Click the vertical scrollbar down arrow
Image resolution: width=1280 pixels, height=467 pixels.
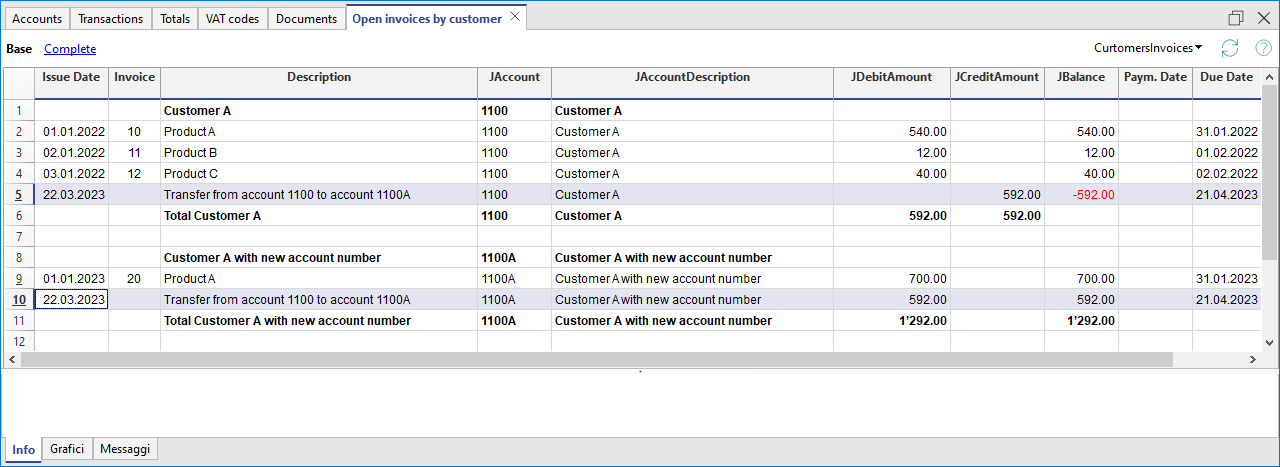[x=1270, y=342]
